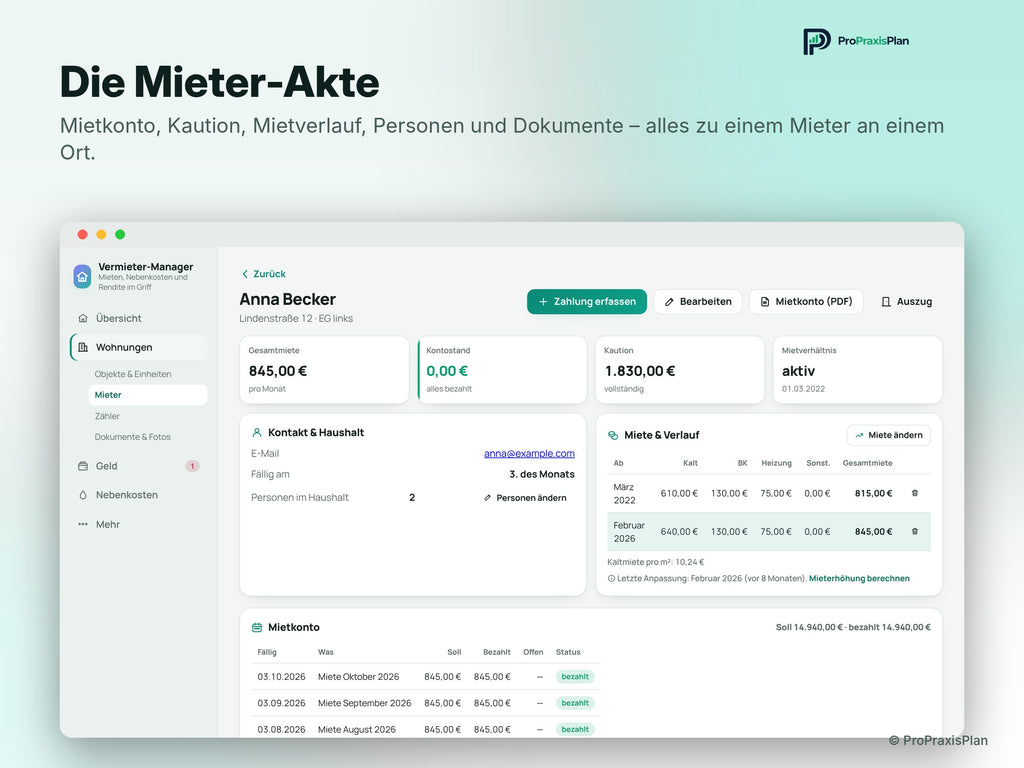Click Lindenstraße 12 · EG links address
Viewport: 1024px width, 768px height.
coord(296,319)
